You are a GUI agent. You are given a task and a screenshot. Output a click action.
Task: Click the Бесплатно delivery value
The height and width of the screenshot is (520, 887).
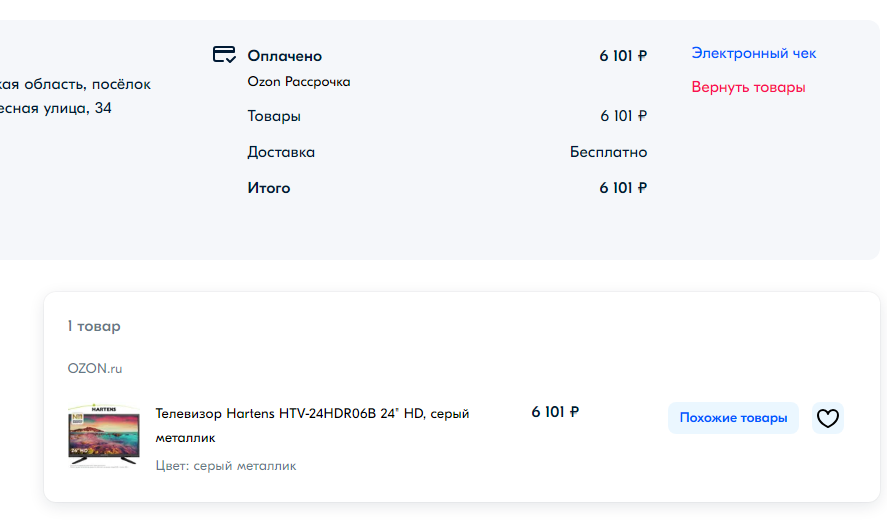click(x=608, y=152)
